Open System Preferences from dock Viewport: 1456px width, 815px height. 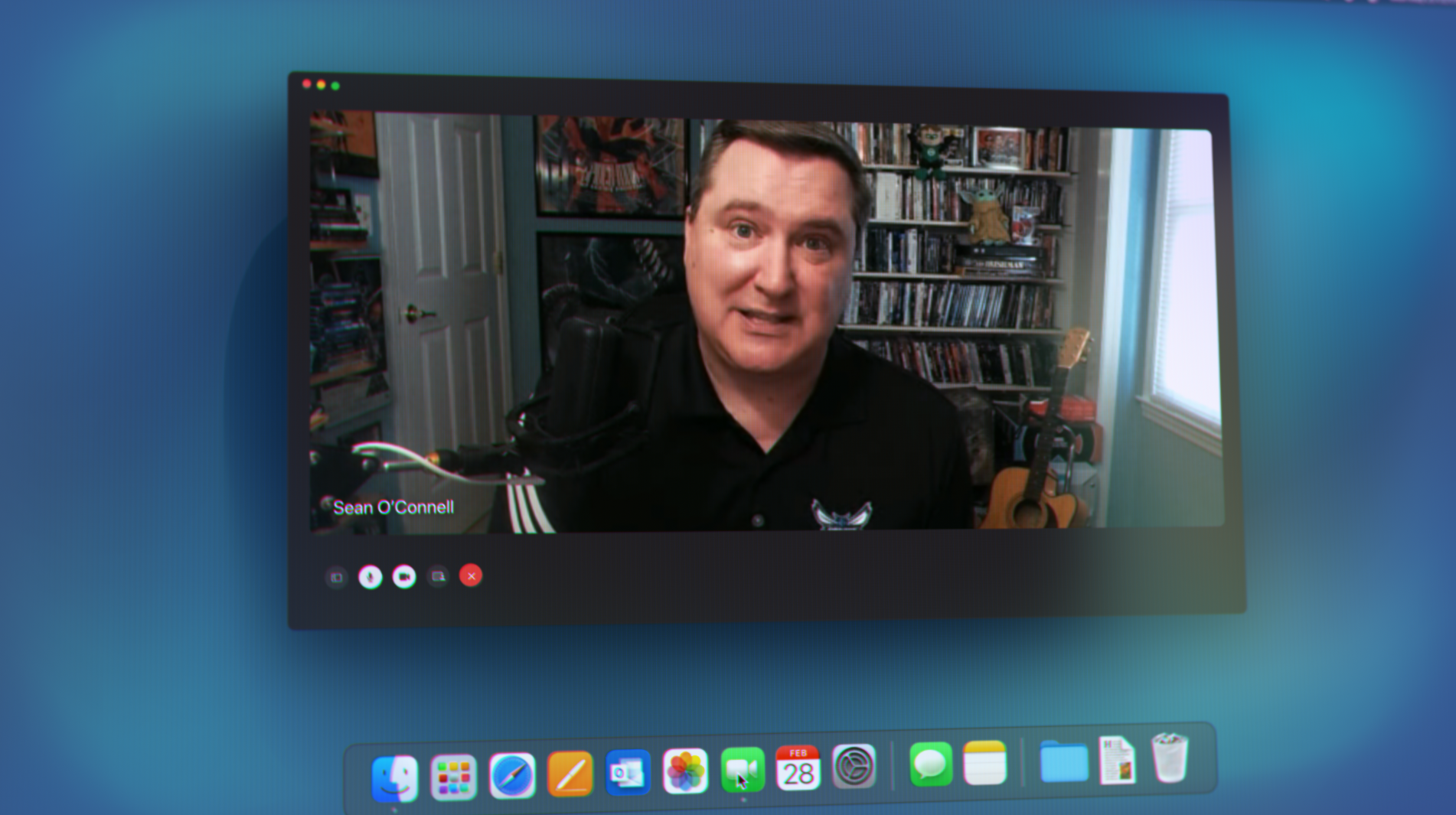854,766
